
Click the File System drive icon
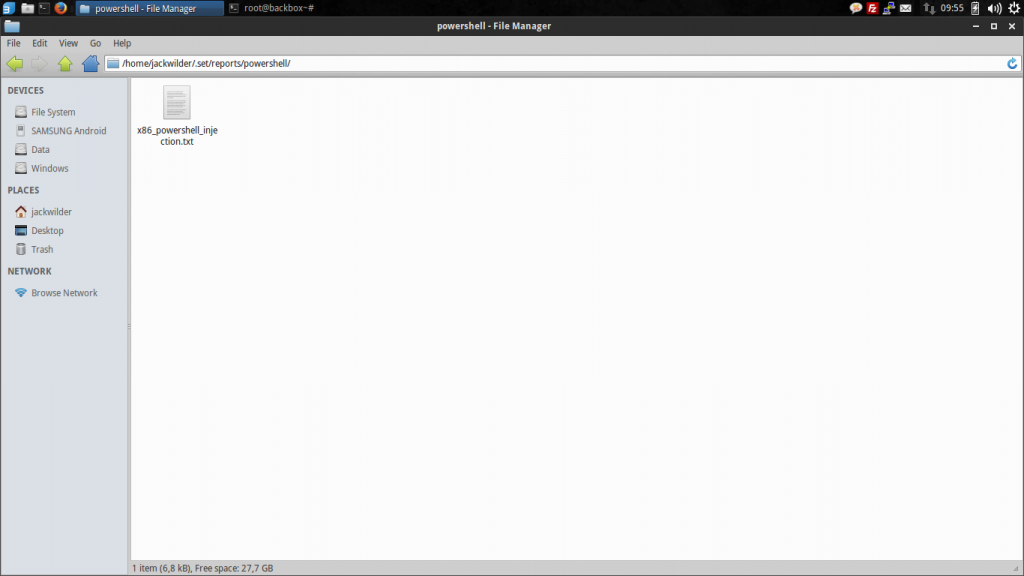[x=21, y=112]
